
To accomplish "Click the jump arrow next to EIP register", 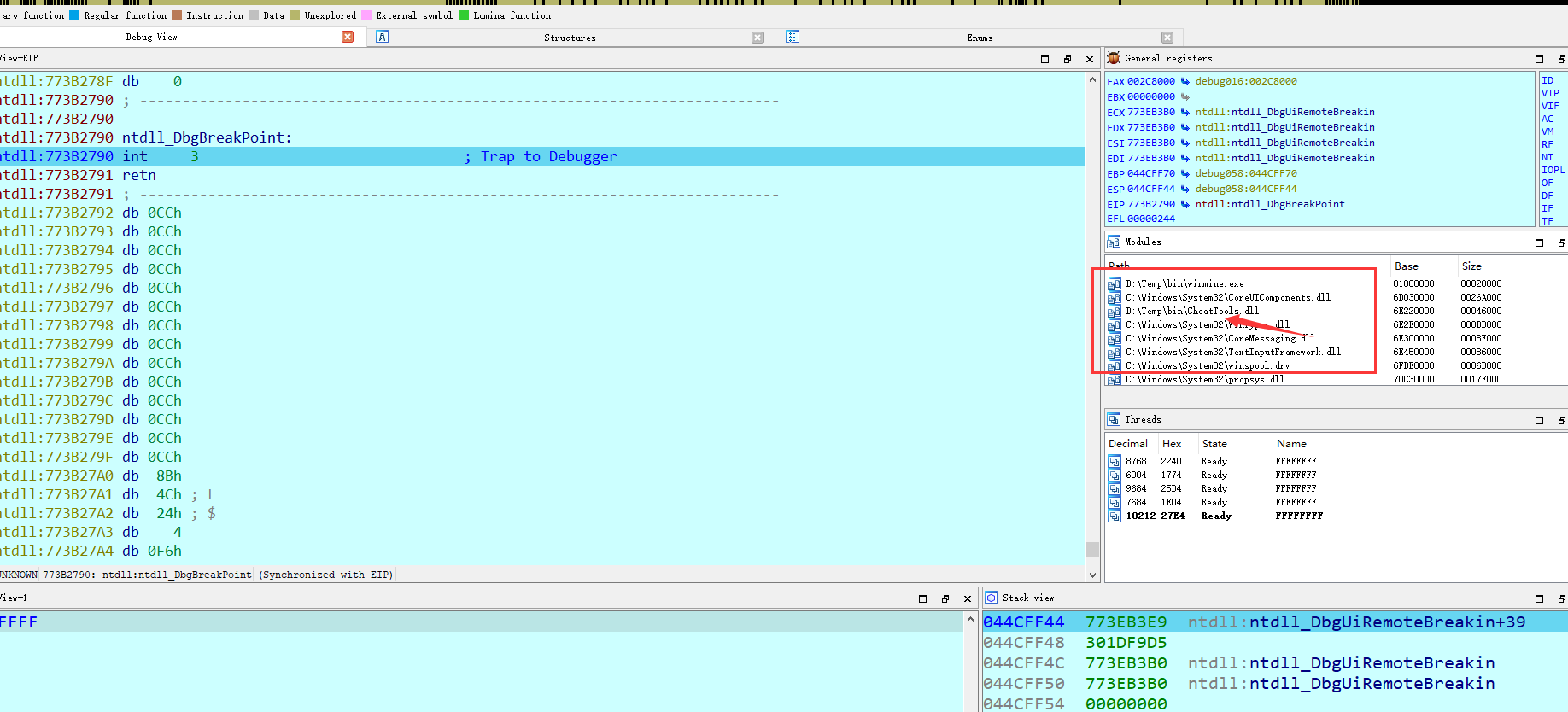I will tap(1185, 204).
